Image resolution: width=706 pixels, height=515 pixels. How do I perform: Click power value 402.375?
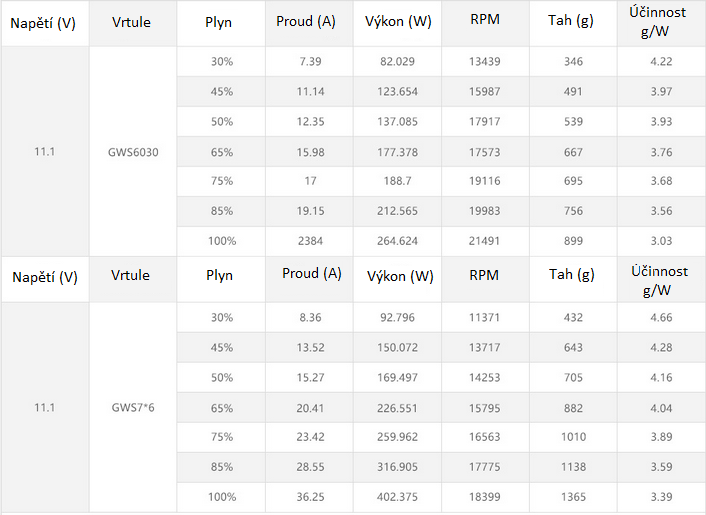(x=398, y=497)
